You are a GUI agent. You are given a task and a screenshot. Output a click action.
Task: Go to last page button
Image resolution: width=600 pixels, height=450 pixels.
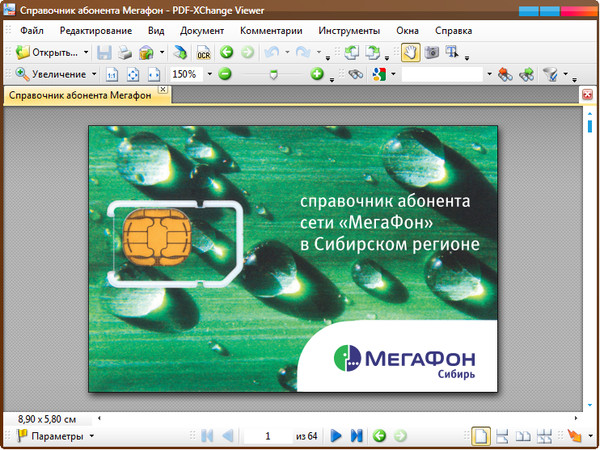coord(356,436)
